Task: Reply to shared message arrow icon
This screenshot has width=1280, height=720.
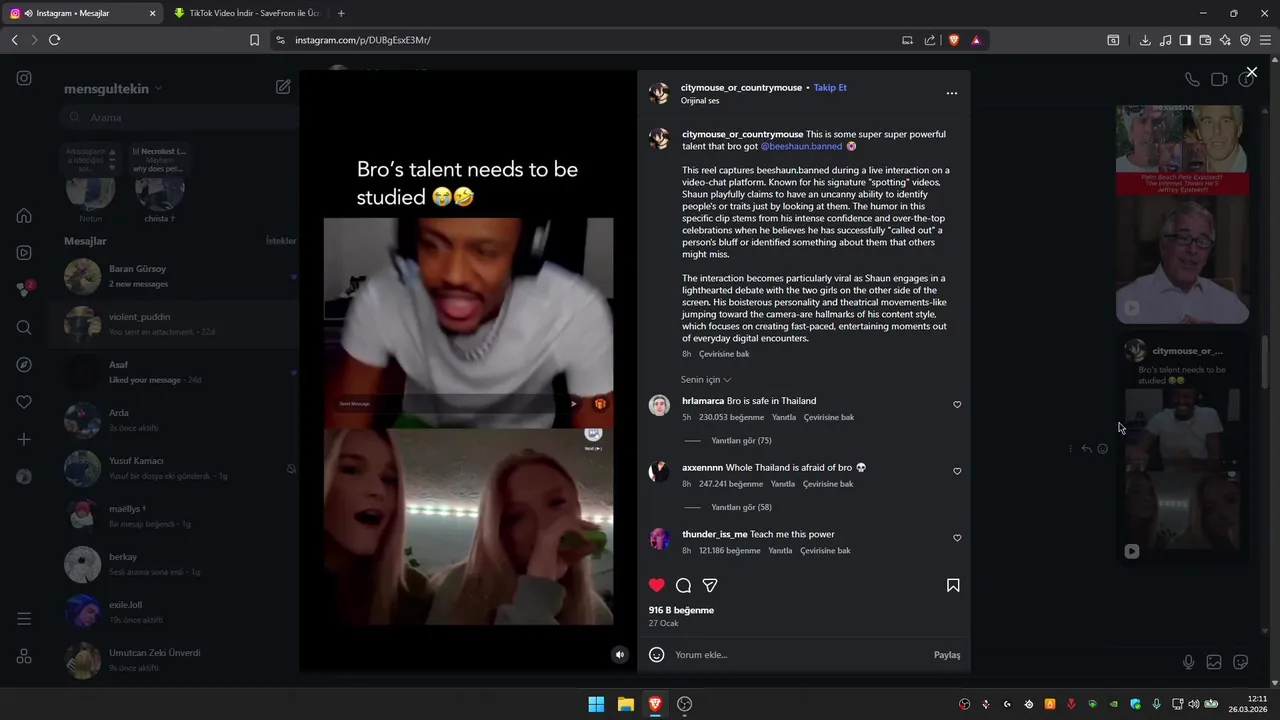Action: (1086, 449)
